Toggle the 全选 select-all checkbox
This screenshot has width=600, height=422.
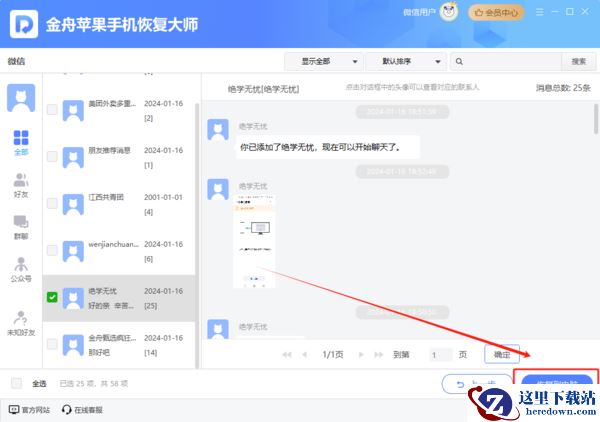(16, 383)
